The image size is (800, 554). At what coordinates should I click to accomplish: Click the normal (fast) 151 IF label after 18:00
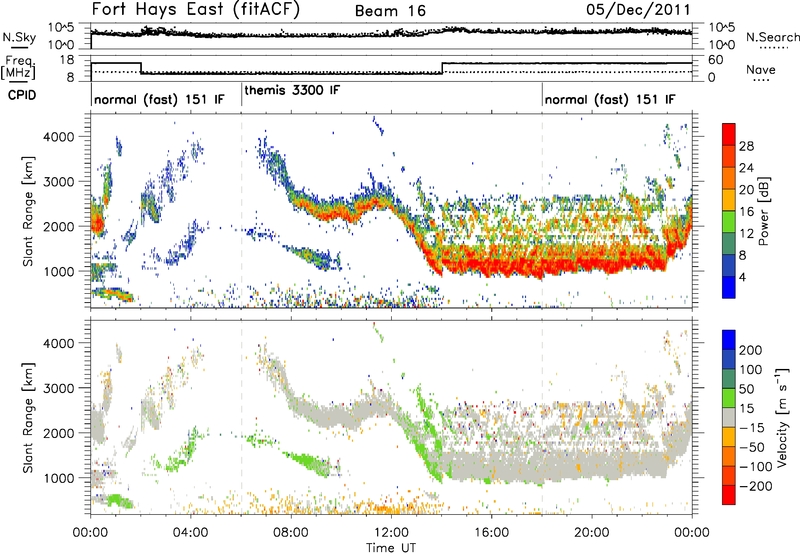coord(610,99)
